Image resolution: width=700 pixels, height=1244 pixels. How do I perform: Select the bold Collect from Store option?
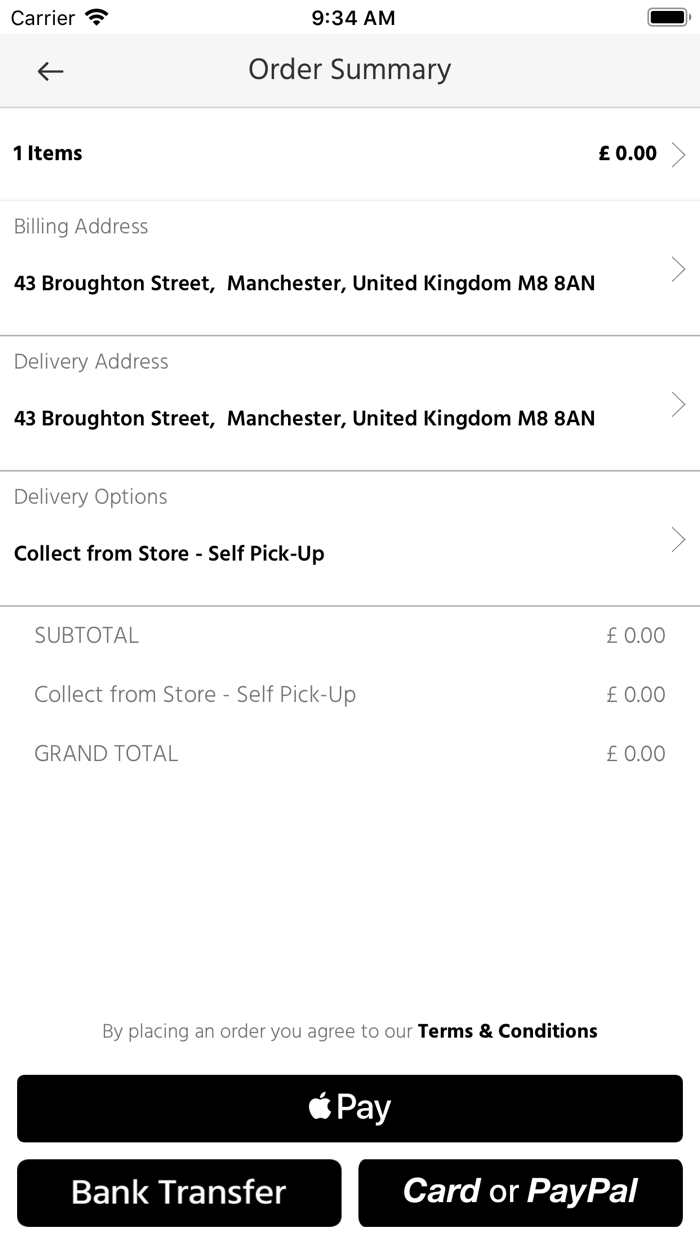point(169,554)
